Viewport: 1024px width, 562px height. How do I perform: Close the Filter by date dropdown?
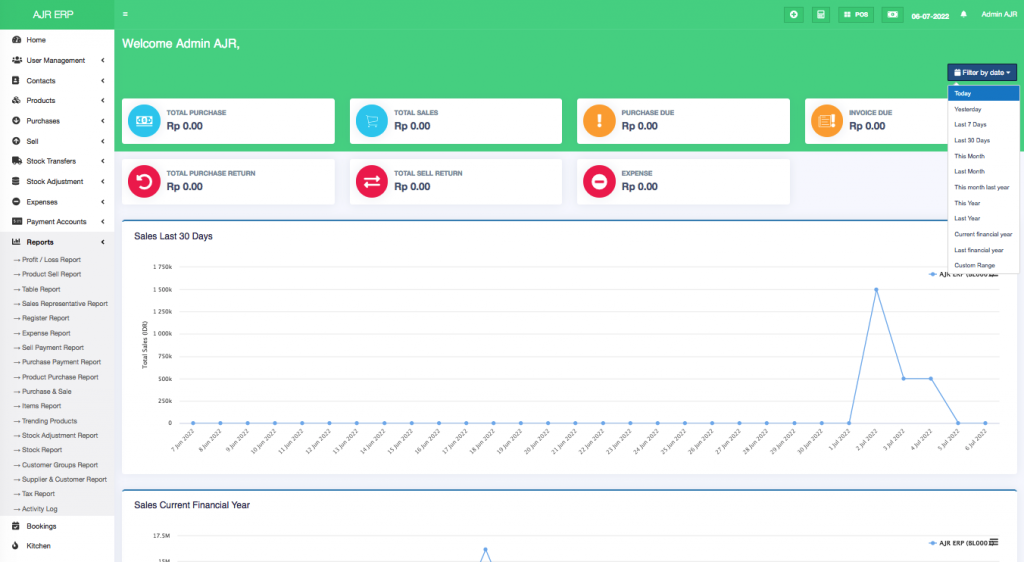coord(982,73)
